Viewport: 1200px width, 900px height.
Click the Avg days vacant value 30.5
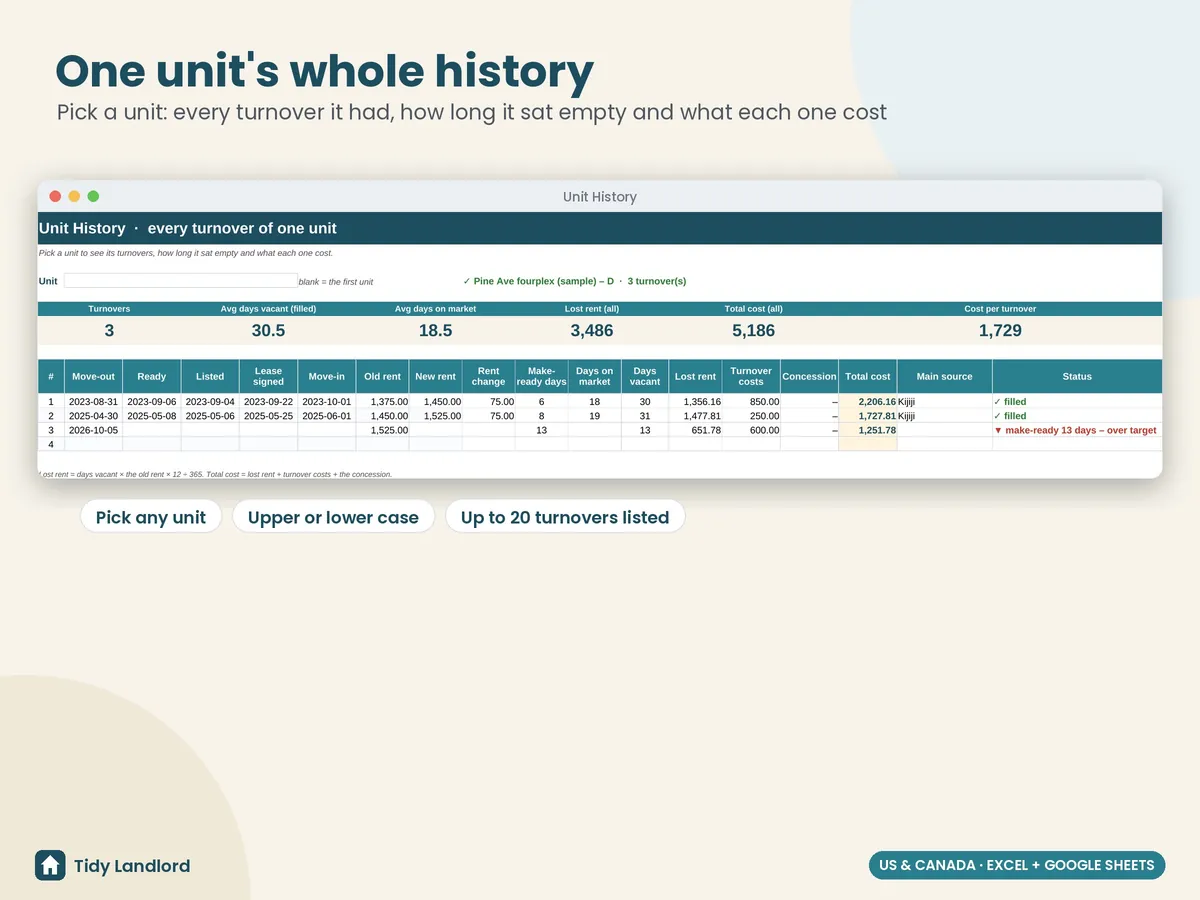(268, 330)
